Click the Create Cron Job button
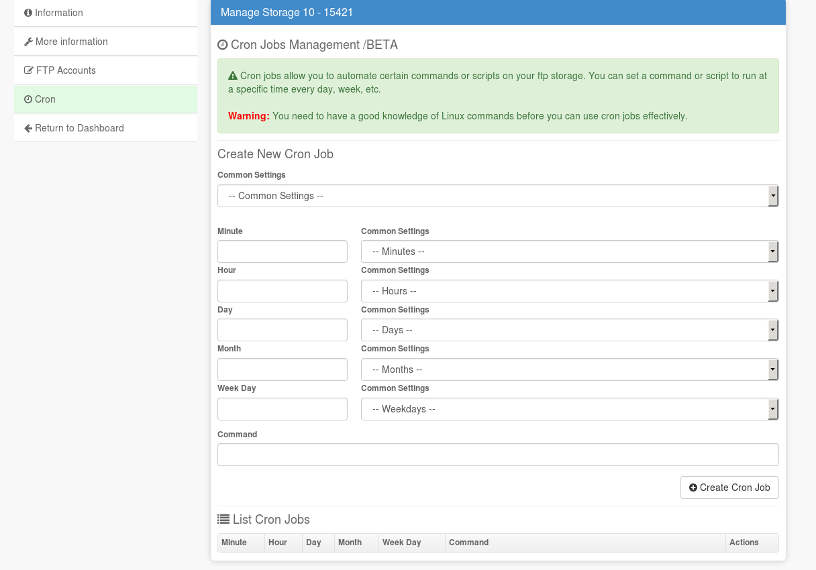816x570 pixels. coord(729,488)
